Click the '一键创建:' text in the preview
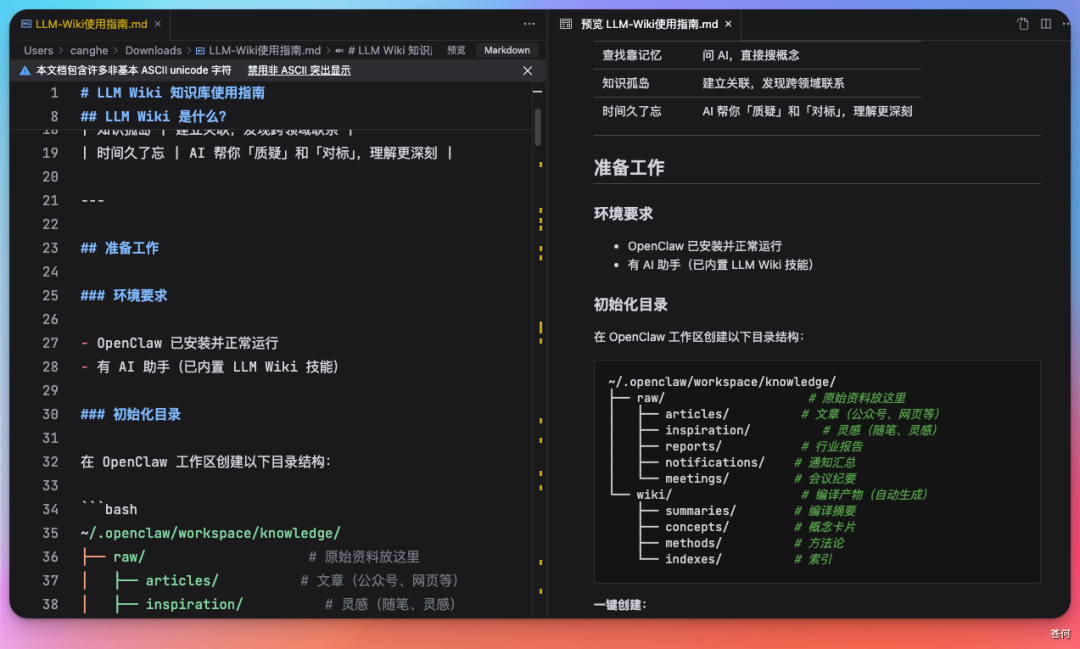Screen dimensions: 1080x649 click(x=620, y=605)
